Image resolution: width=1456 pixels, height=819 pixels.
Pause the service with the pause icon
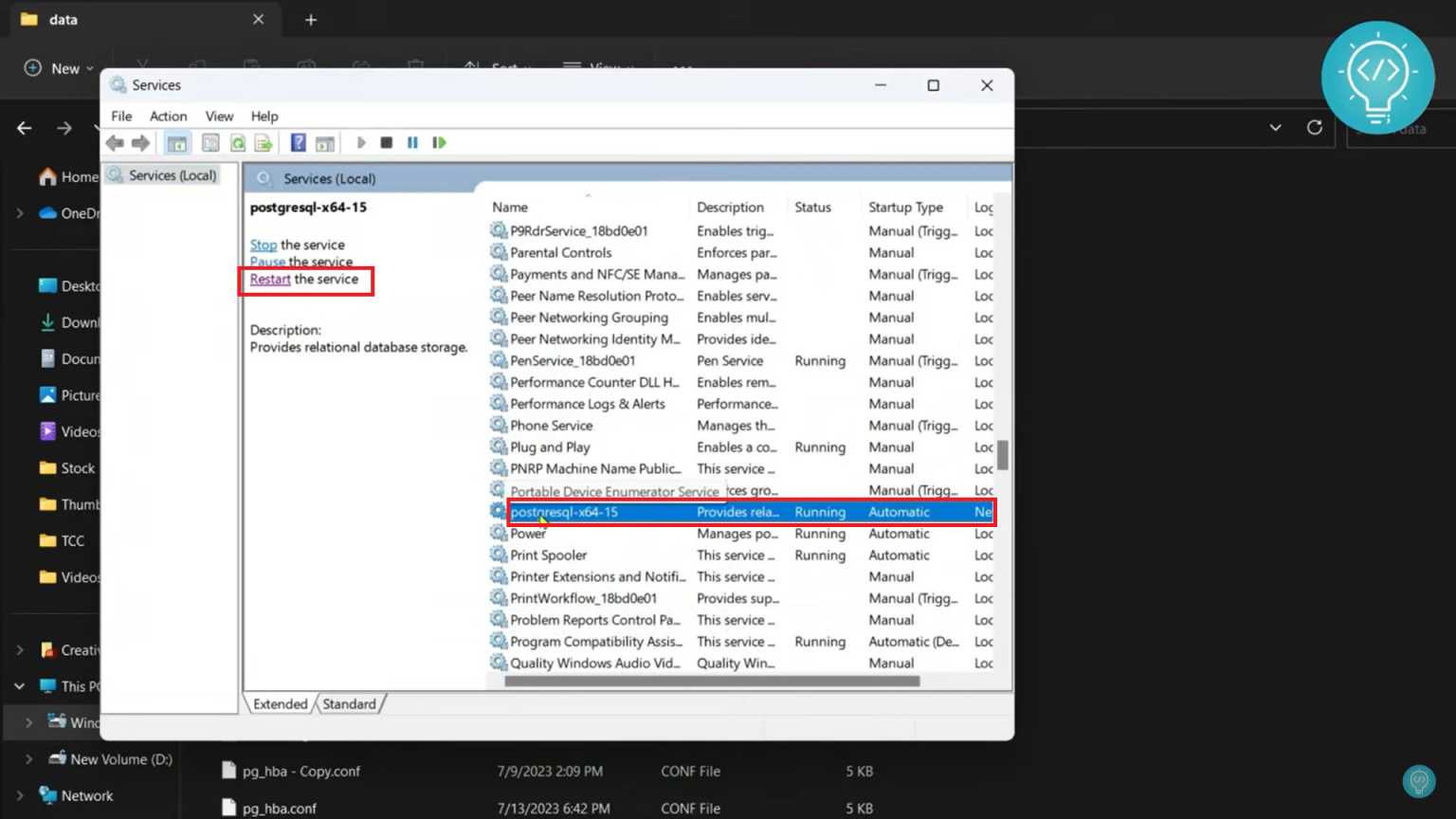(x=412, y=142)
